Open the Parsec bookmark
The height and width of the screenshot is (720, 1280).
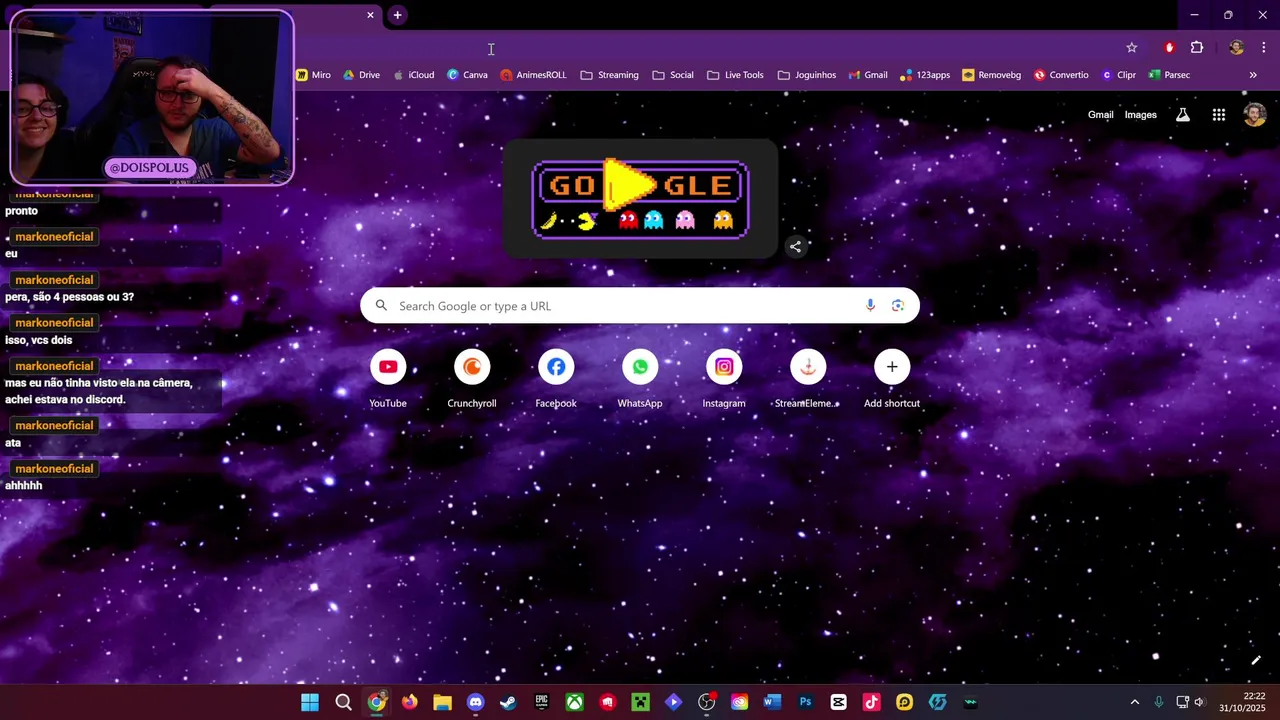click(x=1169, y=75)
